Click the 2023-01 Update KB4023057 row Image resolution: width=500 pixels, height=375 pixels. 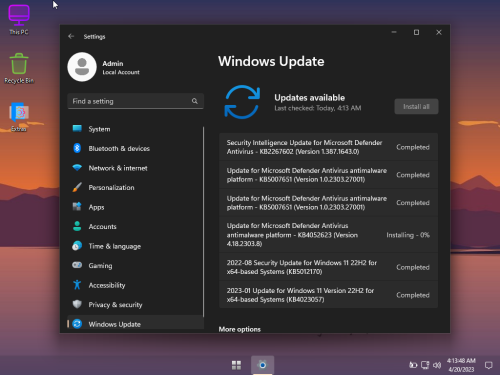coord(328,295)
